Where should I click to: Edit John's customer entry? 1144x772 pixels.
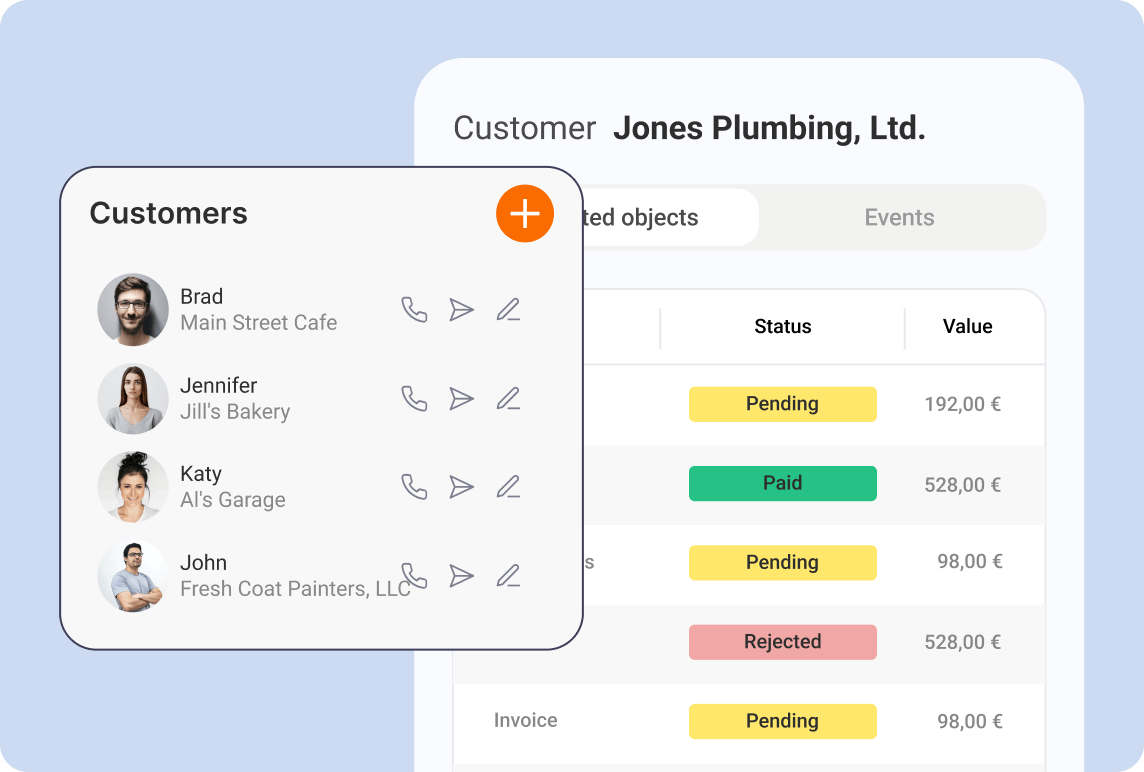coord(509,576)
